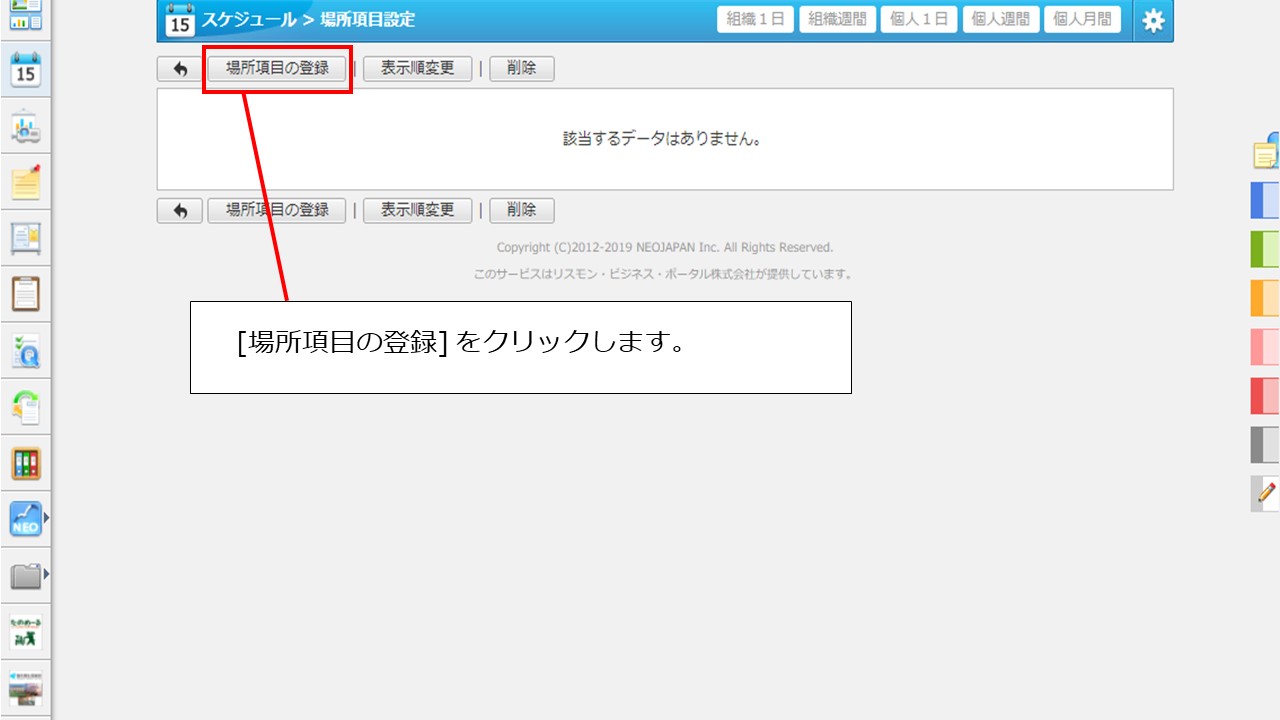
Task: Click the blue NEO chart icon
Action: click(25, 519)
